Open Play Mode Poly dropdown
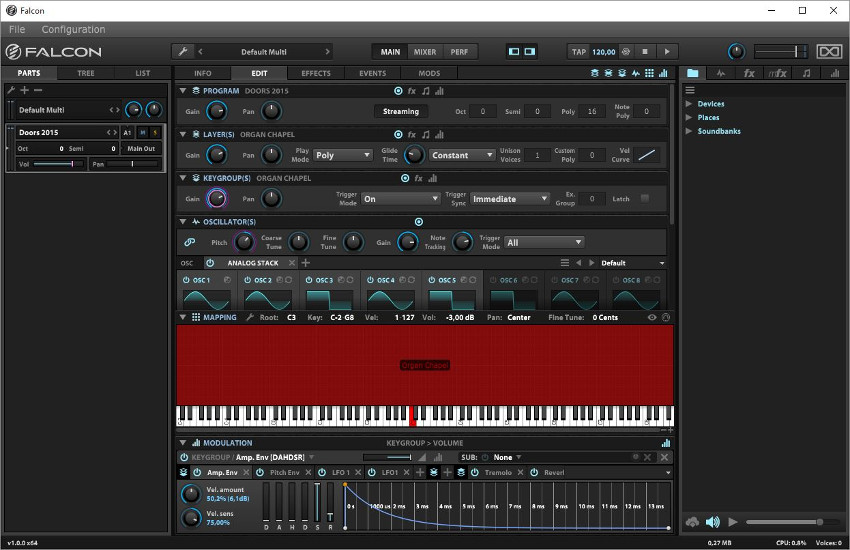850x550 pixels. point(343,155)
